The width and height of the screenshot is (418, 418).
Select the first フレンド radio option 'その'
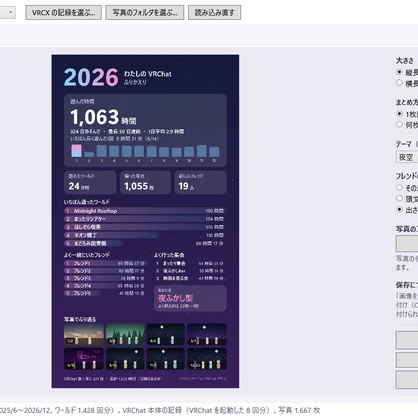[399, 187]
